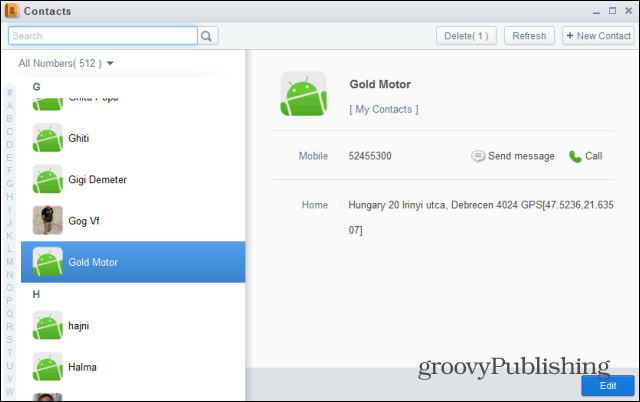Viewport: 640px width, 402px height.
Task: Click the Gog Vf photo thumbnail
Action: (x=48, y=220)
